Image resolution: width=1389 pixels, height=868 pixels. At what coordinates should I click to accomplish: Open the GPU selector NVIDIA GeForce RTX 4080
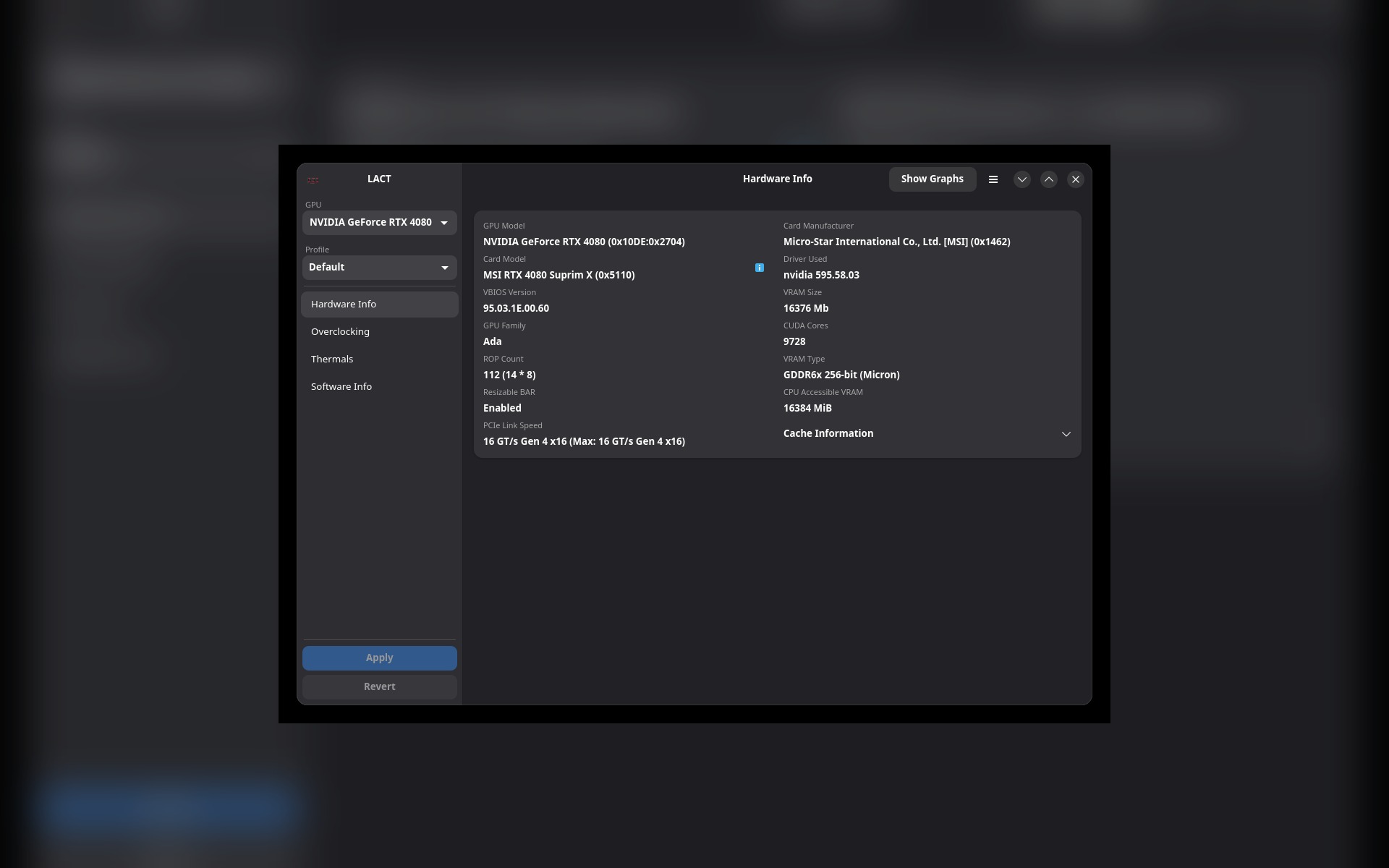tap(380, 223)
